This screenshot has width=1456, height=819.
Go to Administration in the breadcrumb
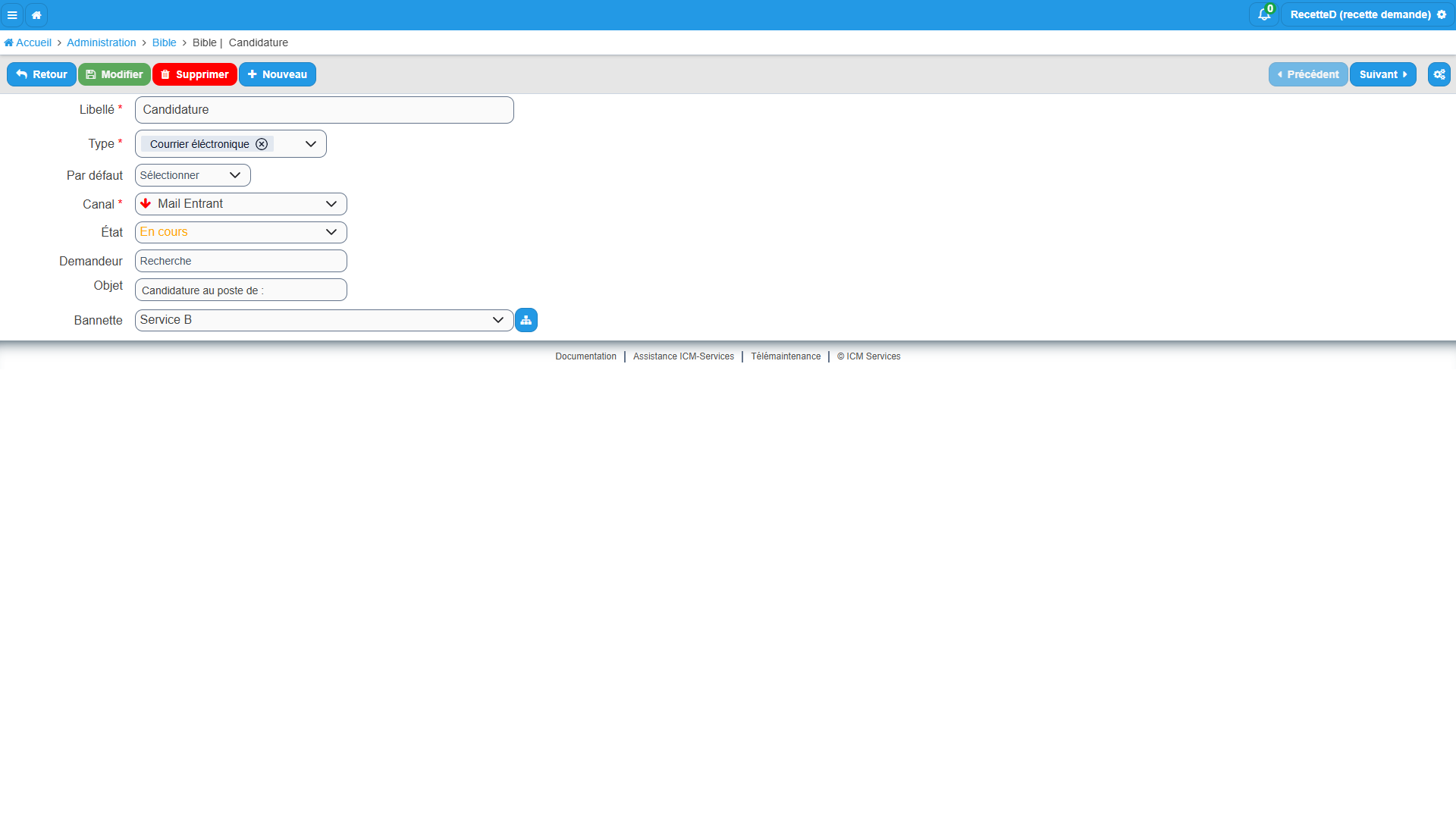click(102, 42)
